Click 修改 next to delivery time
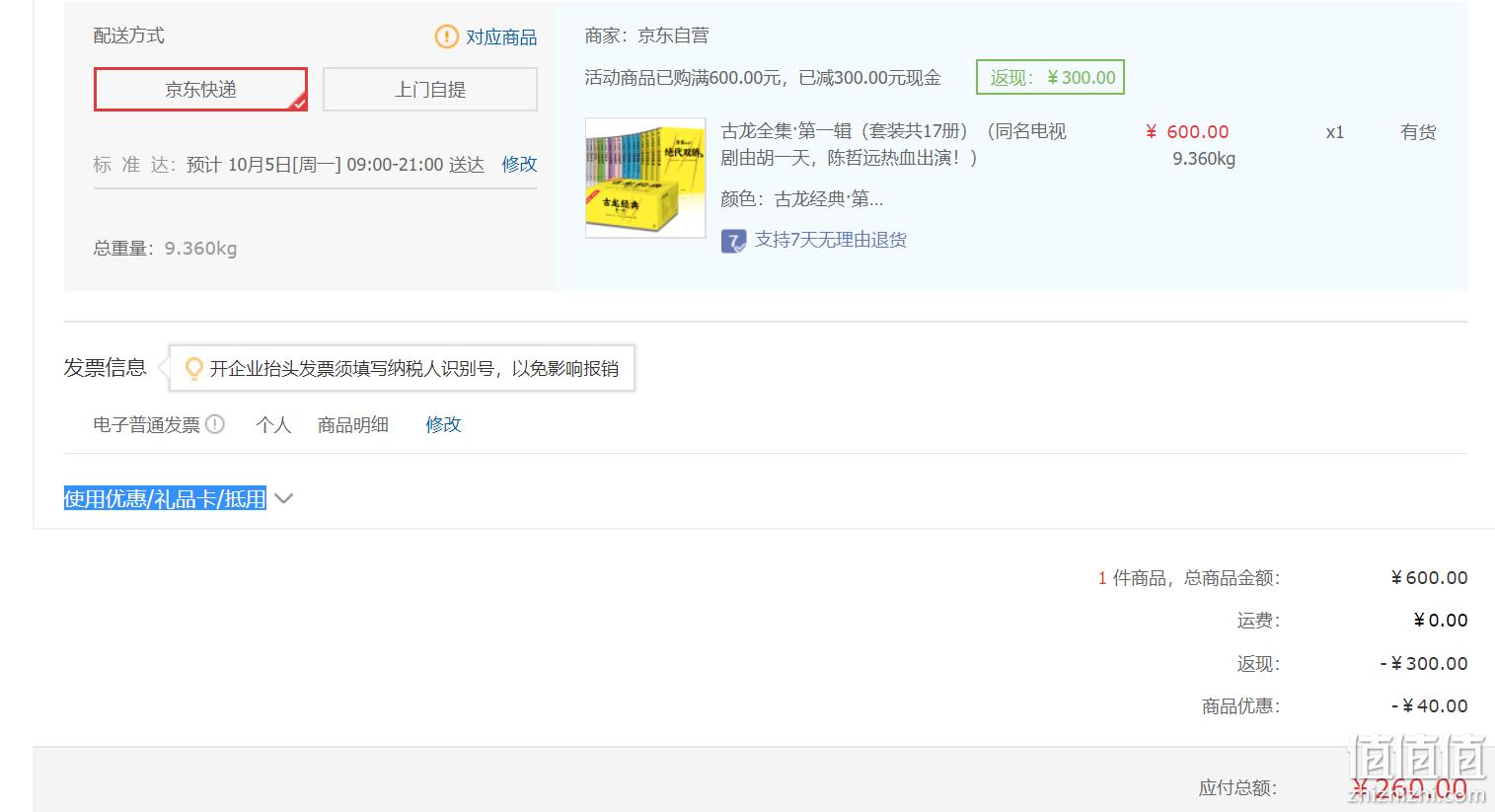This screenshot has height=812, width=1495. [x=519, y=164]
